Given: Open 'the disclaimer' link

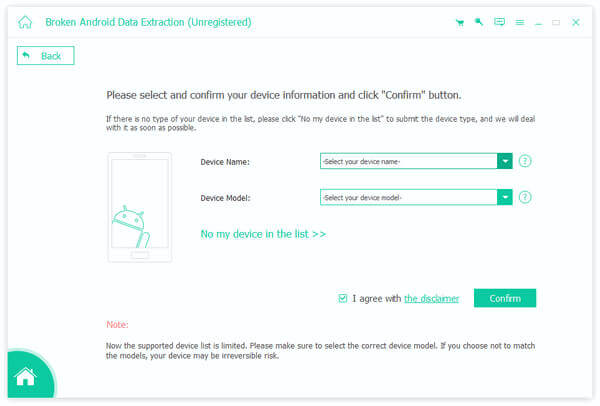Looking at the screenshot, I should point(431,298).
